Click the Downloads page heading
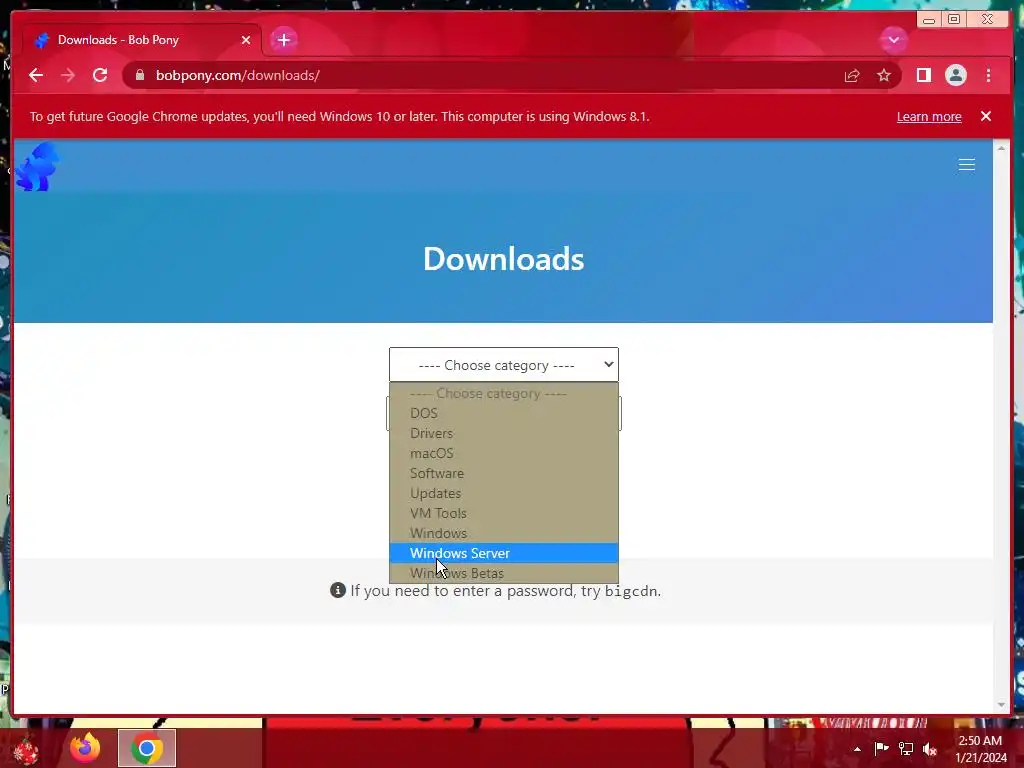 click(504, 259)
